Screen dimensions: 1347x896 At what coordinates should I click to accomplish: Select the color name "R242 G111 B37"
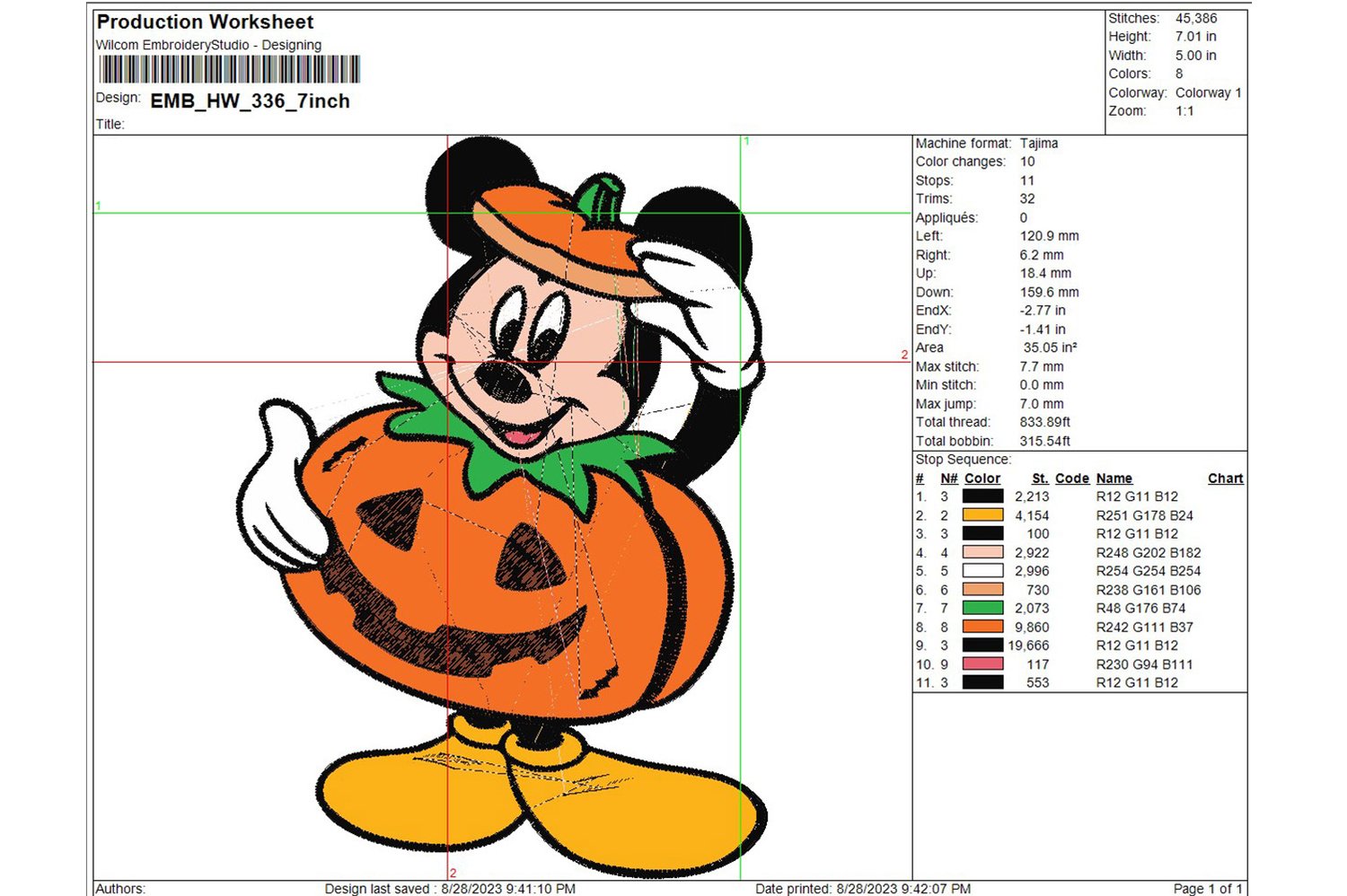click(x=1145, y=627)
